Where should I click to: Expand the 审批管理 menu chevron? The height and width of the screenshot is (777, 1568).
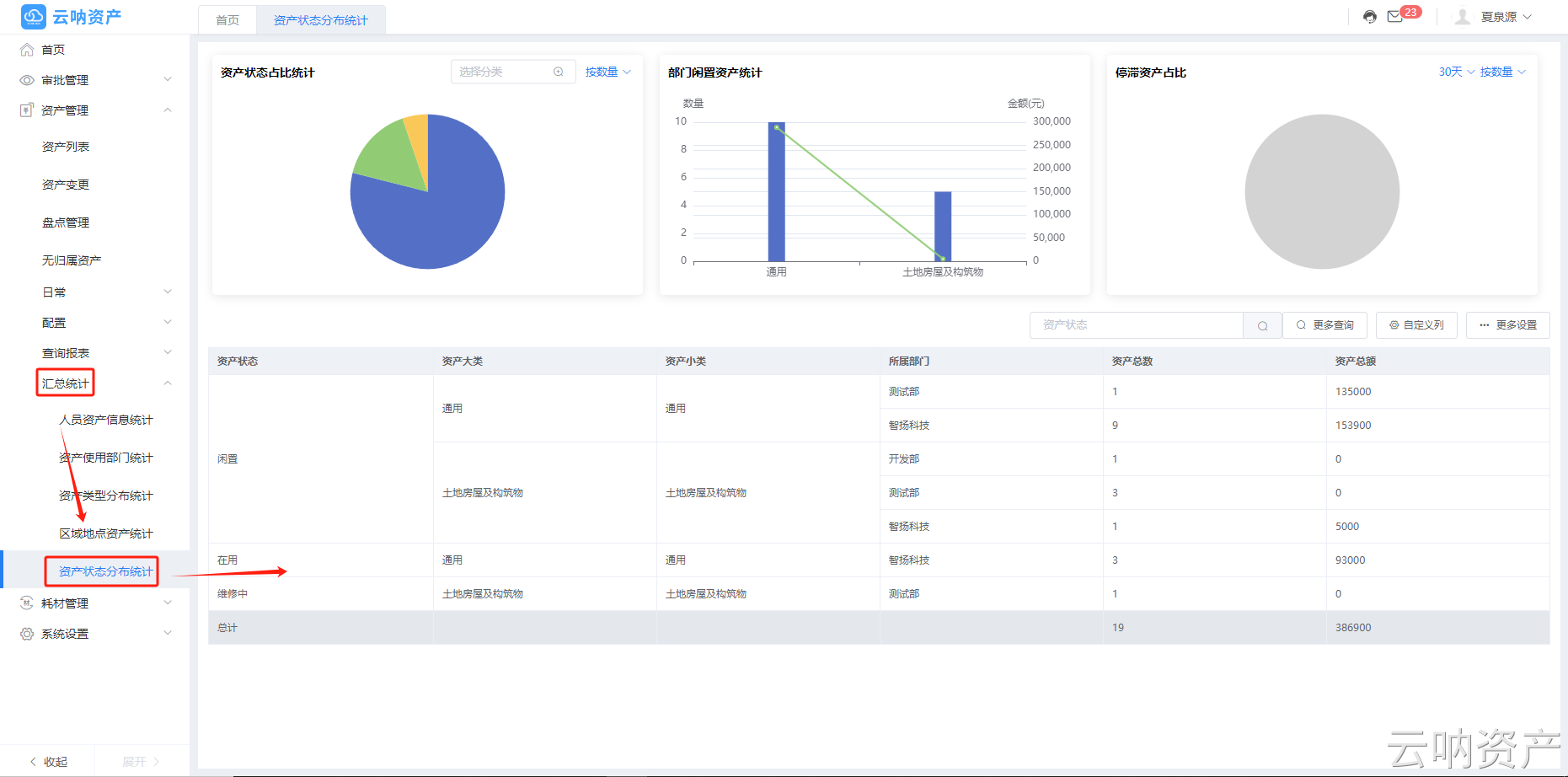click(168, 80)
